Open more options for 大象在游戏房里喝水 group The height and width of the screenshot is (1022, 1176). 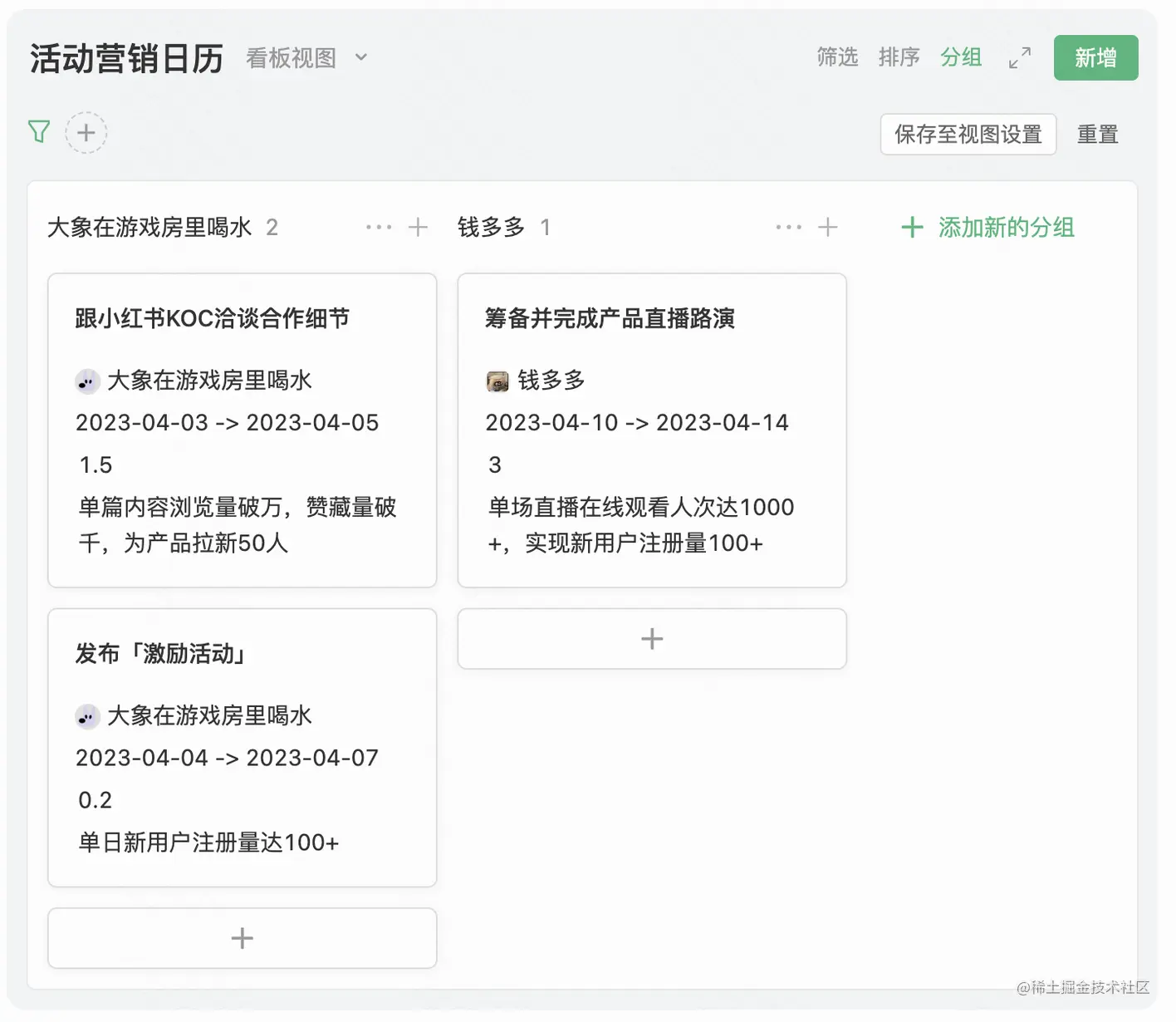(x=379, y=227)
